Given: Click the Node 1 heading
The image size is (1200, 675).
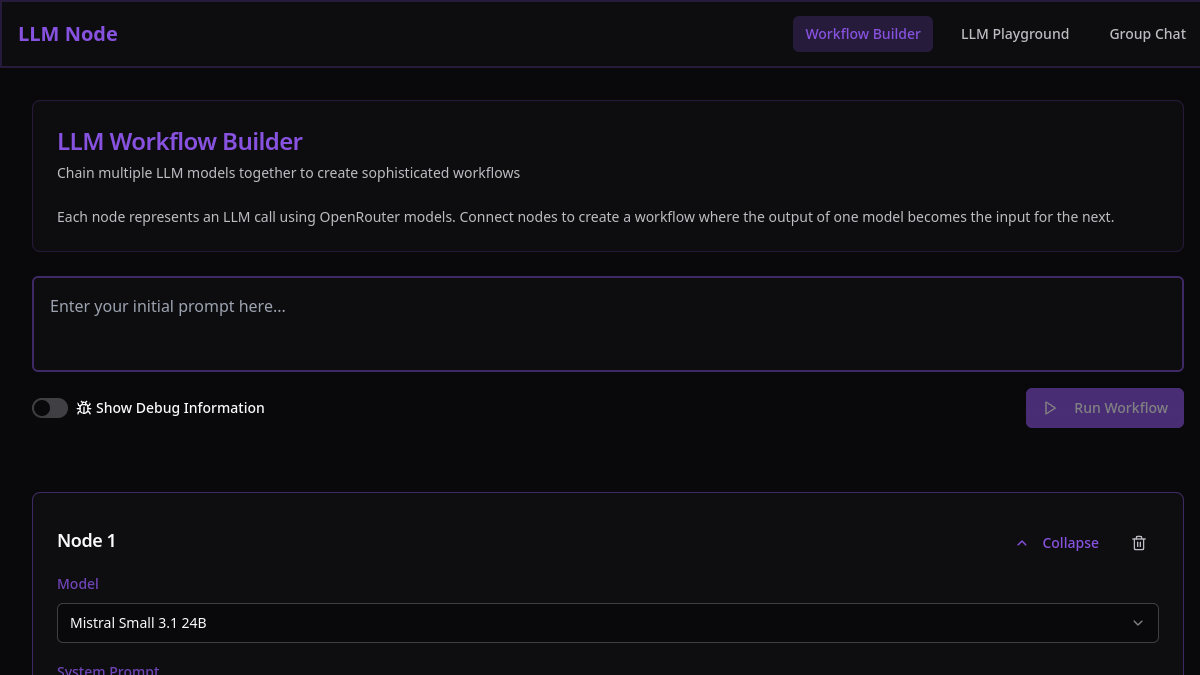Looking at the screenshot, I should pos(86,541).
